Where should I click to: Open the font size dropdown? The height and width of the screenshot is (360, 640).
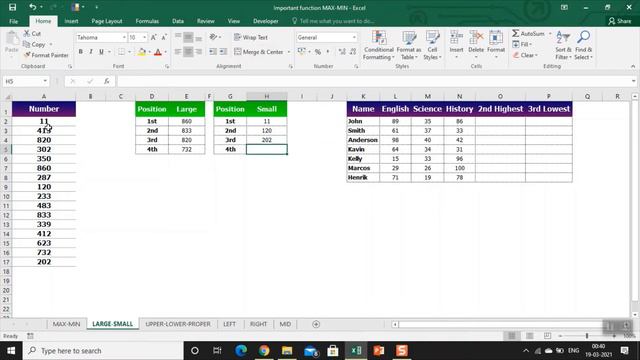[144, 38]
